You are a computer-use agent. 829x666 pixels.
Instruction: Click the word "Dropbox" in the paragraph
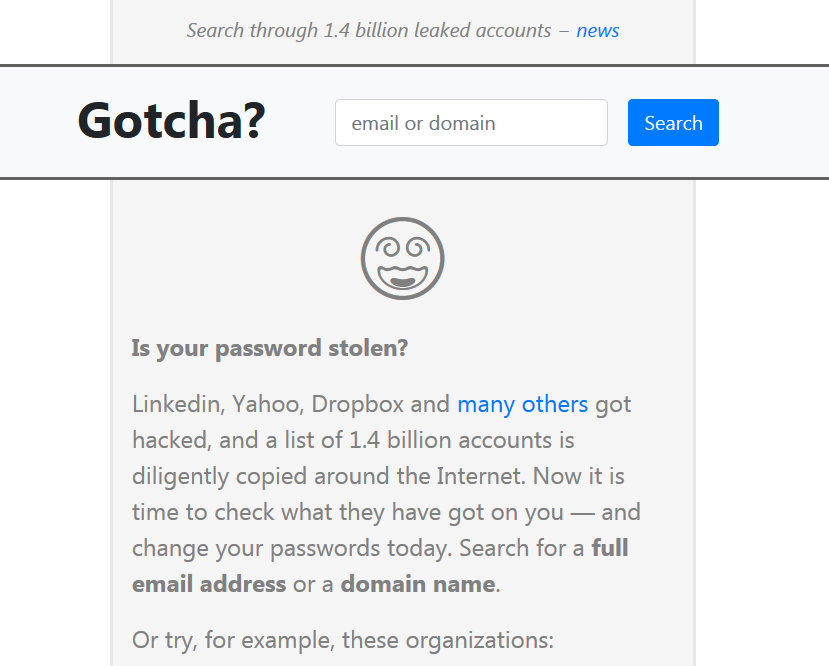click(x=357, y=405)
